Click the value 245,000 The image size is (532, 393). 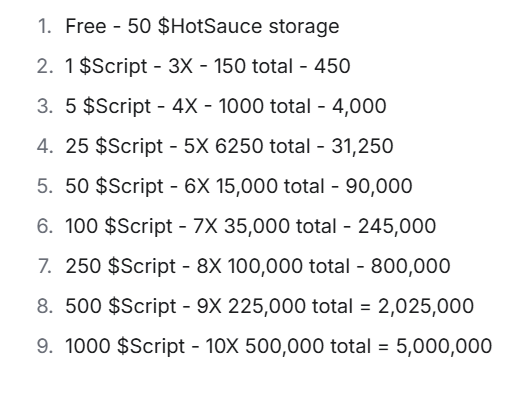397,227
